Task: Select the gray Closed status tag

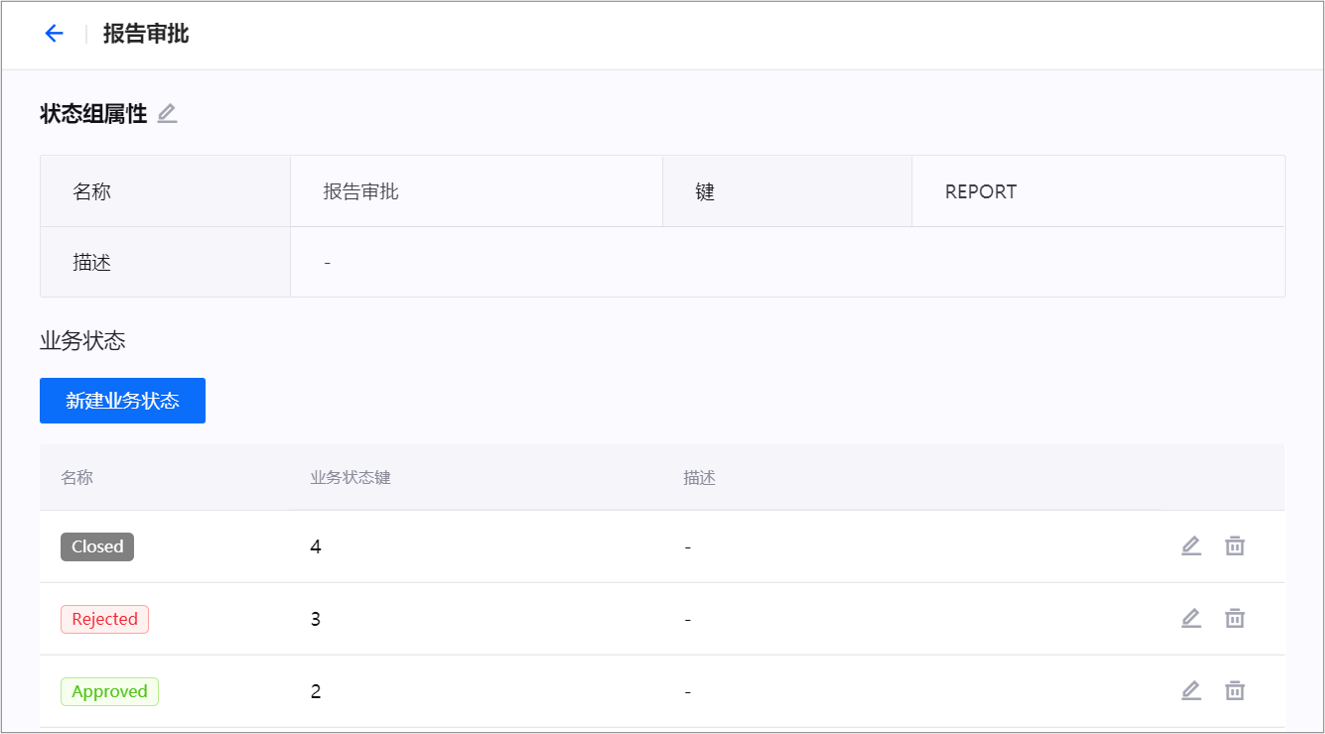Action: 97,547
